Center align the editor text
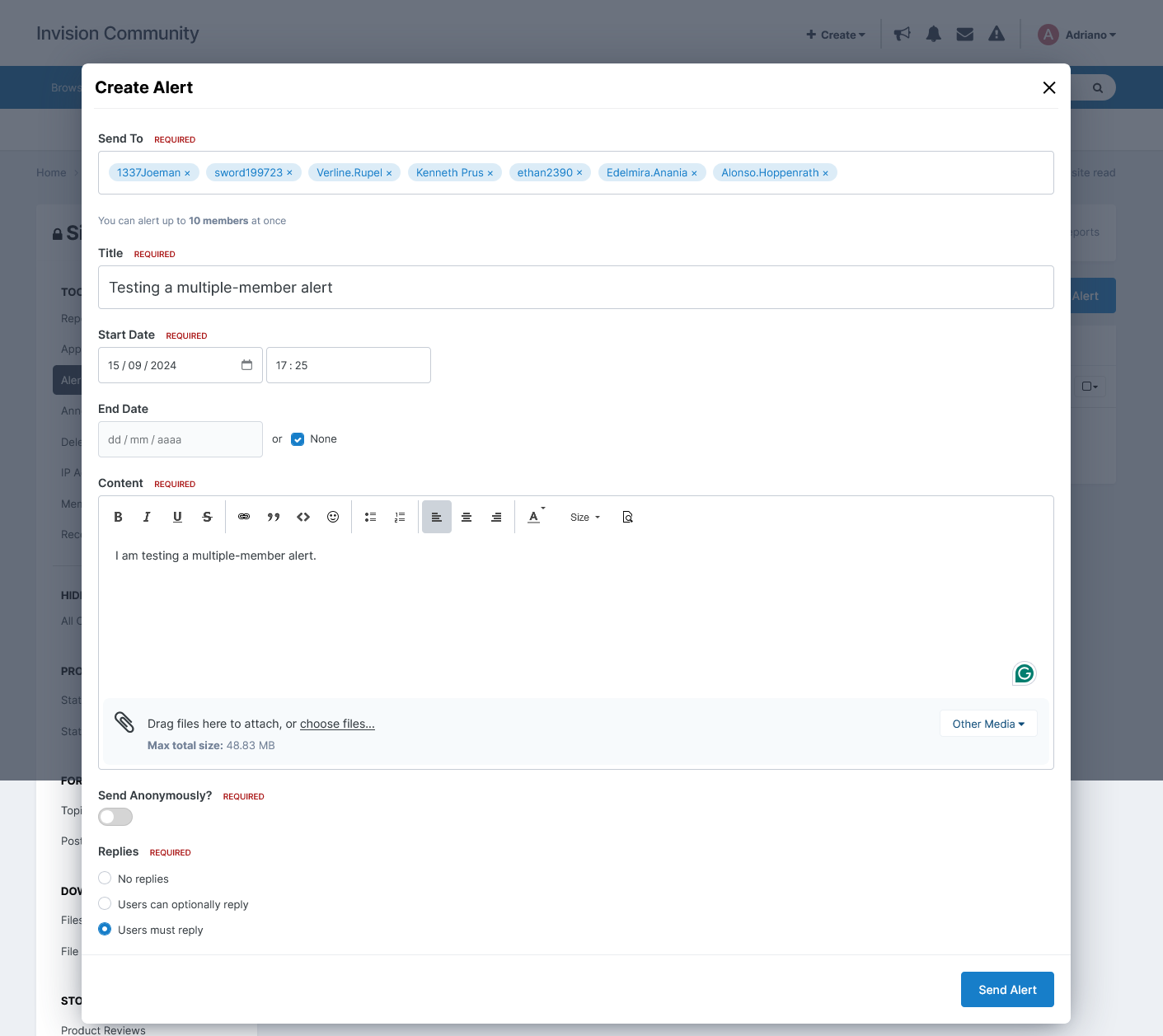 click(x=467, y=517)
